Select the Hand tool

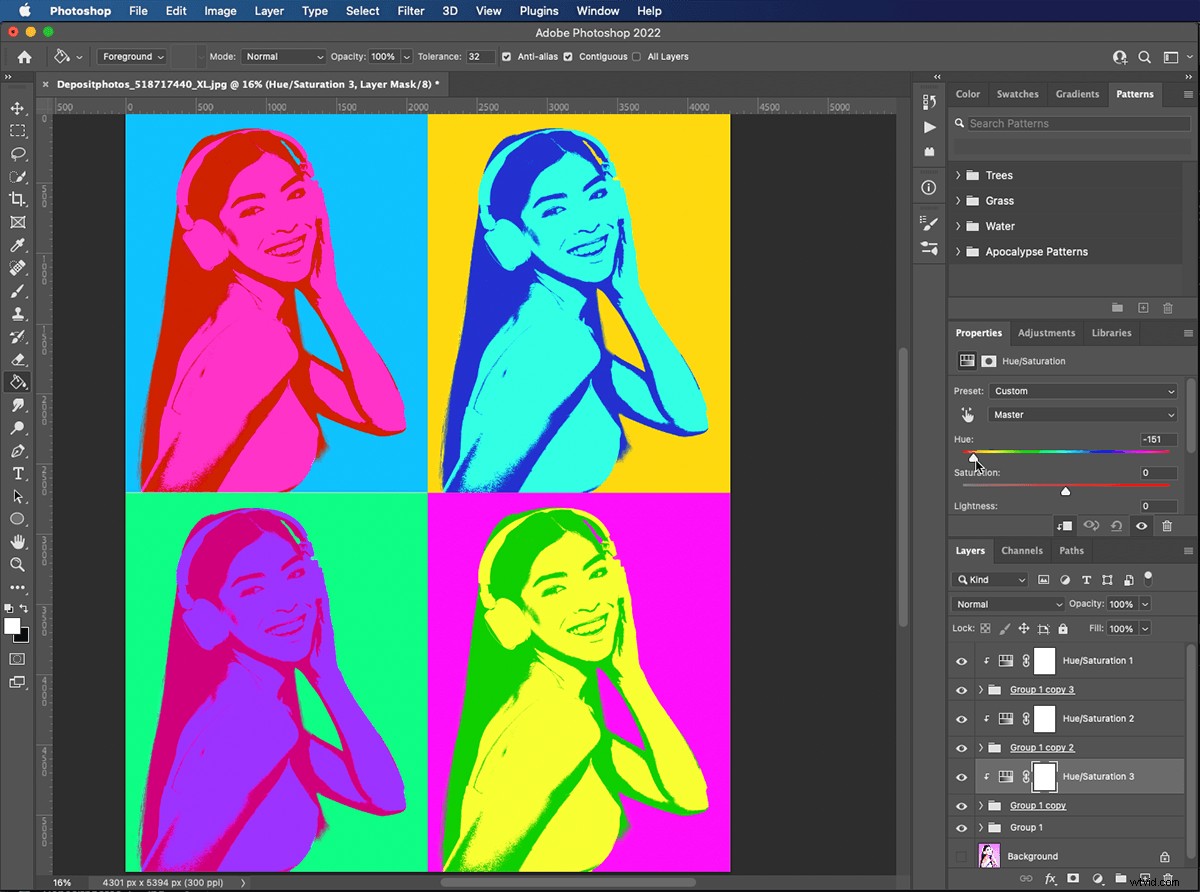click(x=17, y=541)
